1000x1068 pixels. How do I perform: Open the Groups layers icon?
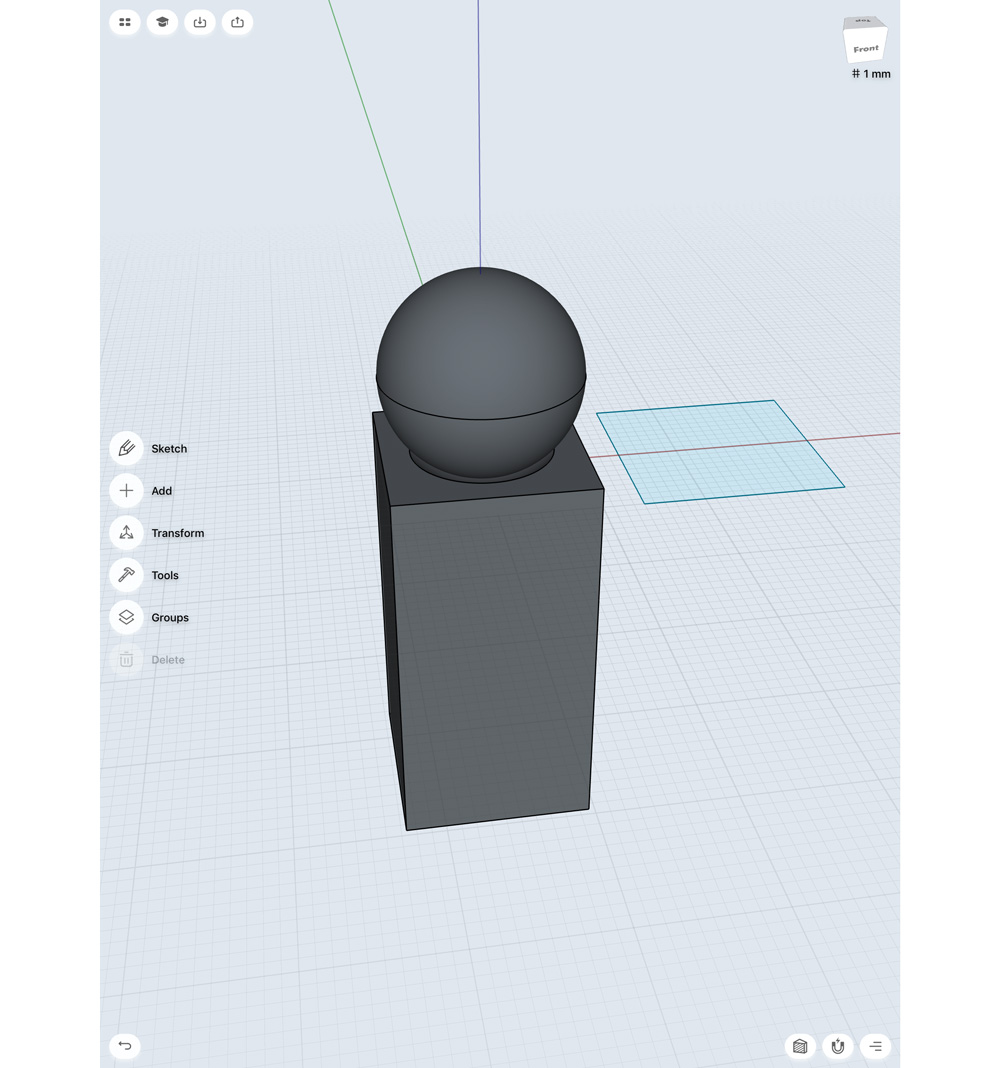click(x=126, y=617)
